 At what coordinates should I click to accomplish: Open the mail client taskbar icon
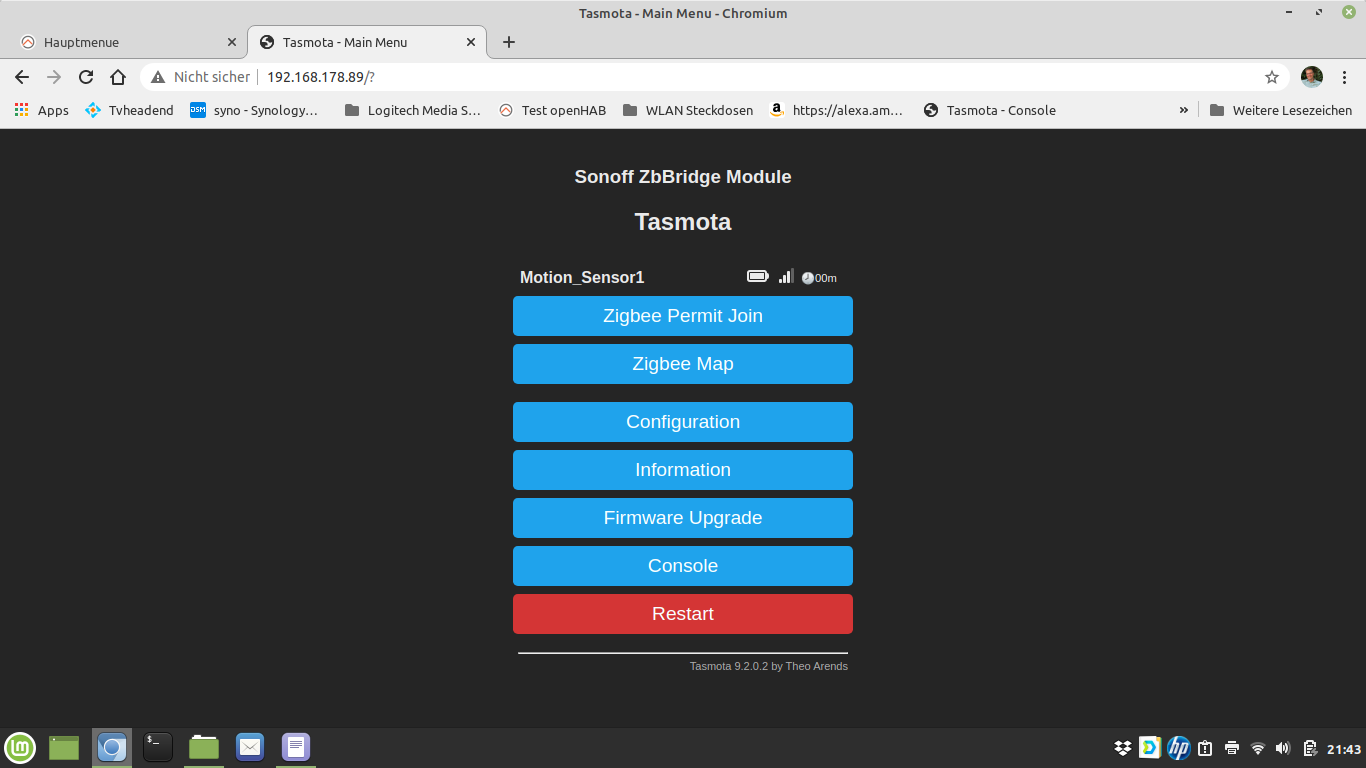pos(250,747)
